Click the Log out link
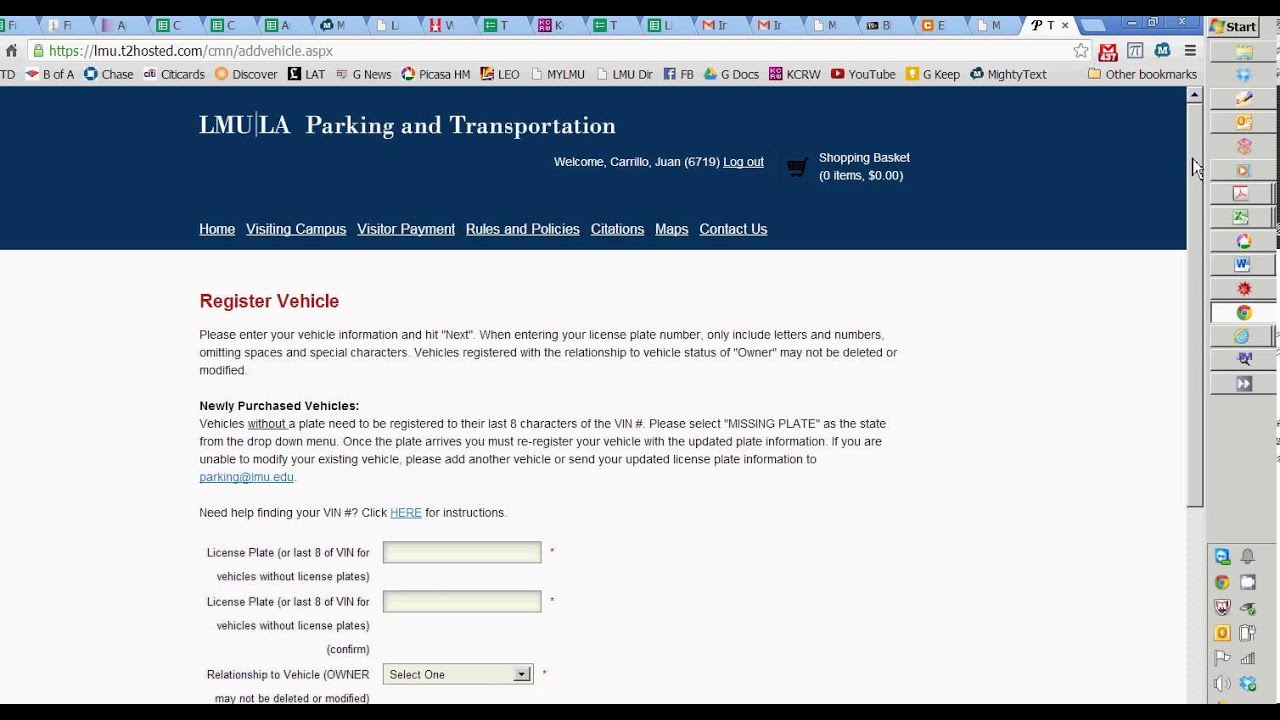 (743, 162)
